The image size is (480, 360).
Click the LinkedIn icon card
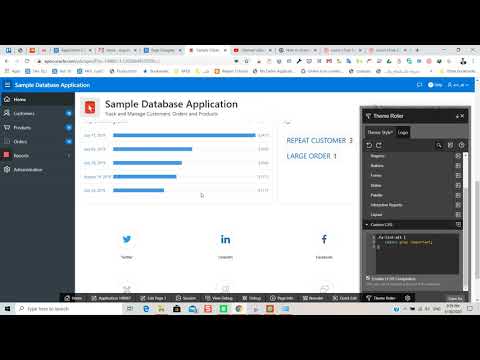225,239
